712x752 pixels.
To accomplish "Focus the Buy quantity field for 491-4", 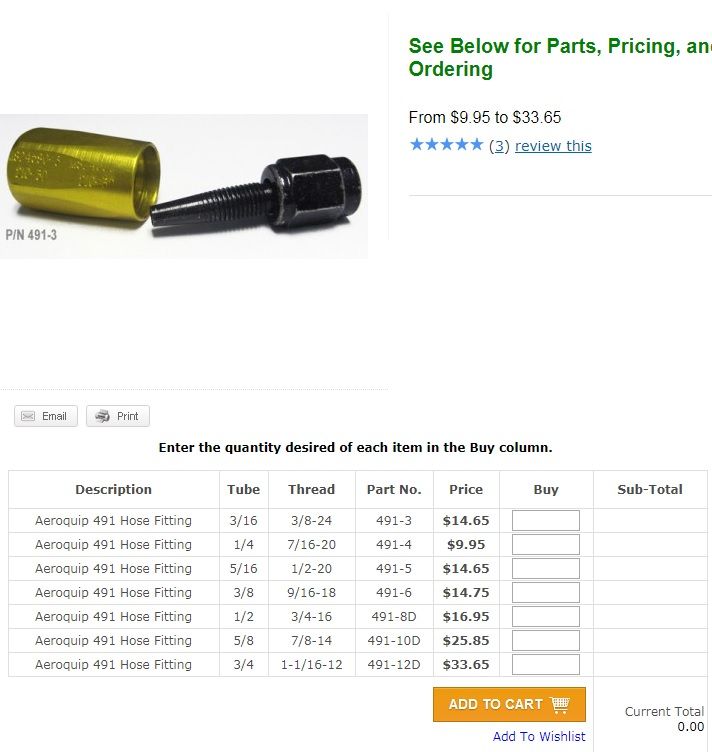I will [x=545, y=545].
